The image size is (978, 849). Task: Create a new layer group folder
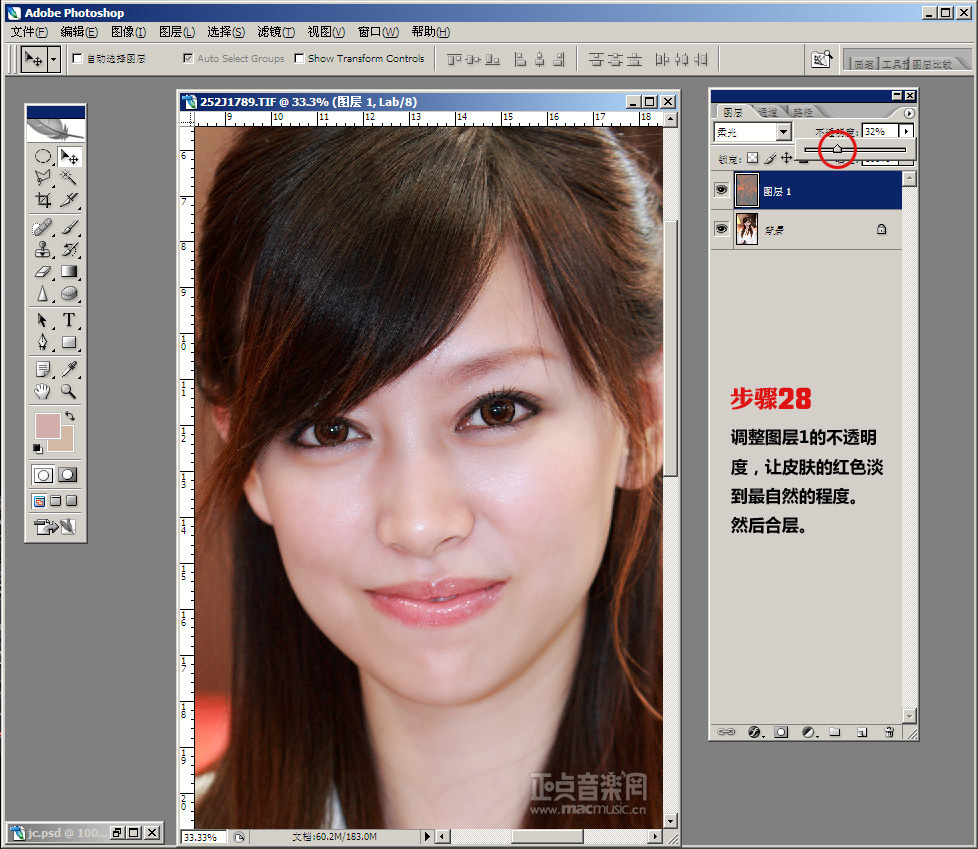(834, 732)
